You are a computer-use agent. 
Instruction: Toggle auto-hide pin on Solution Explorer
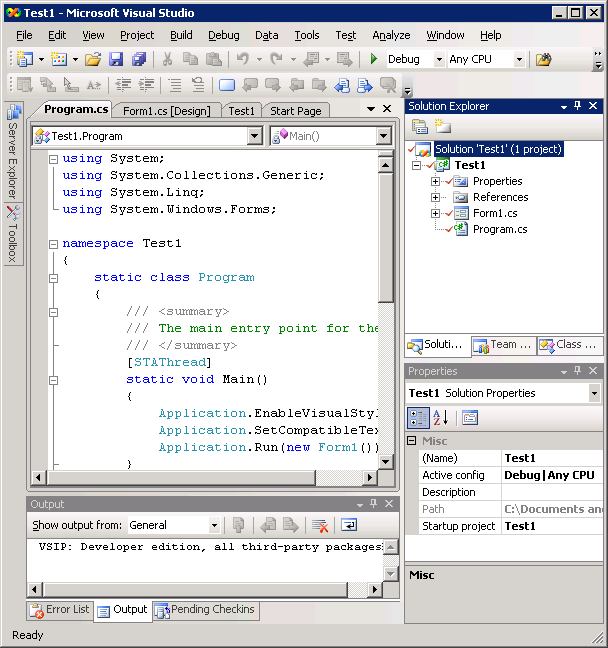[x=578, y=106]
